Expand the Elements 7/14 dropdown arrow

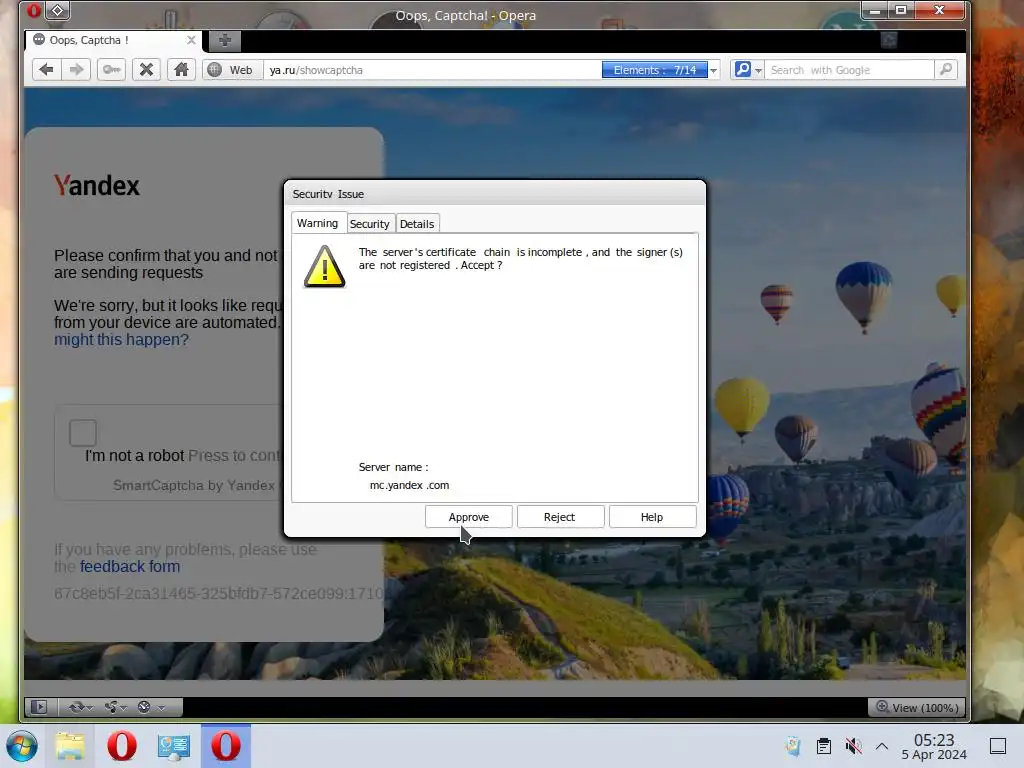(x=714, y=70)
